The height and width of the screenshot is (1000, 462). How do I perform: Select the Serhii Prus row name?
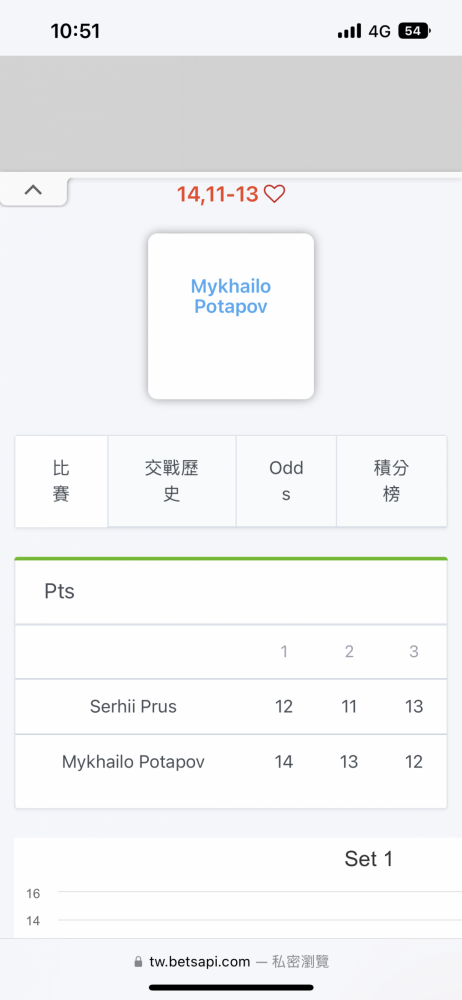133,707
